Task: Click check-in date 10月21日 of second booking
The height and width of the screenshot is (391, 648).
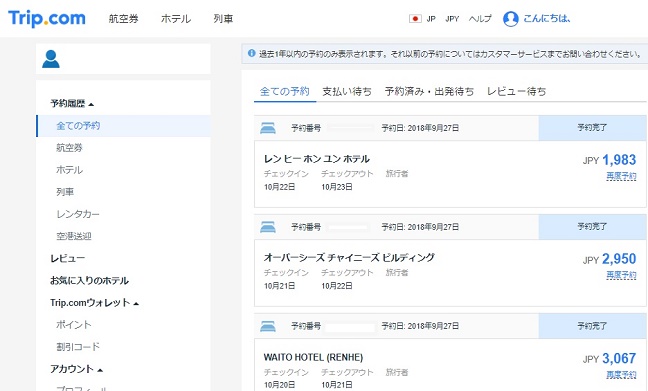Action: pyautogui.click(x=279, y=286)
